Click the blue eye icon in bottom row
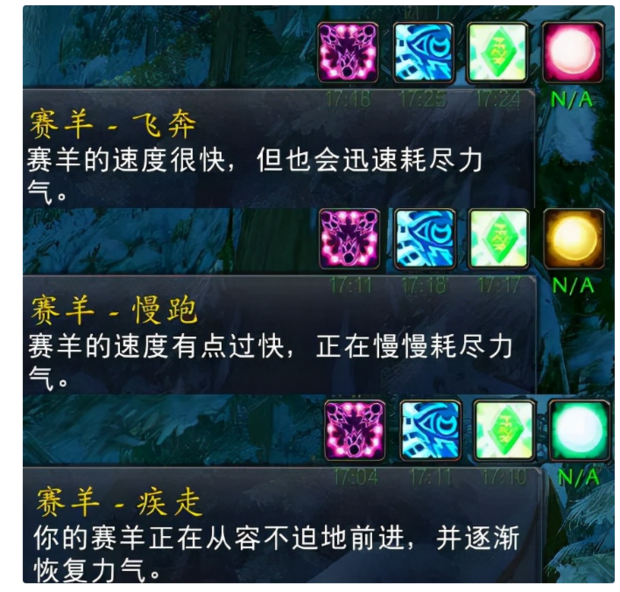The width and height of the screenshot is (620, 592). [430, 431]
